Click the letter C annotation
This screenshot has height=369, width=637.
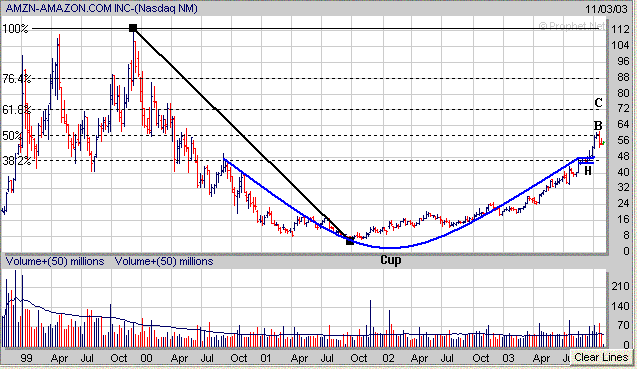point(598,103)
